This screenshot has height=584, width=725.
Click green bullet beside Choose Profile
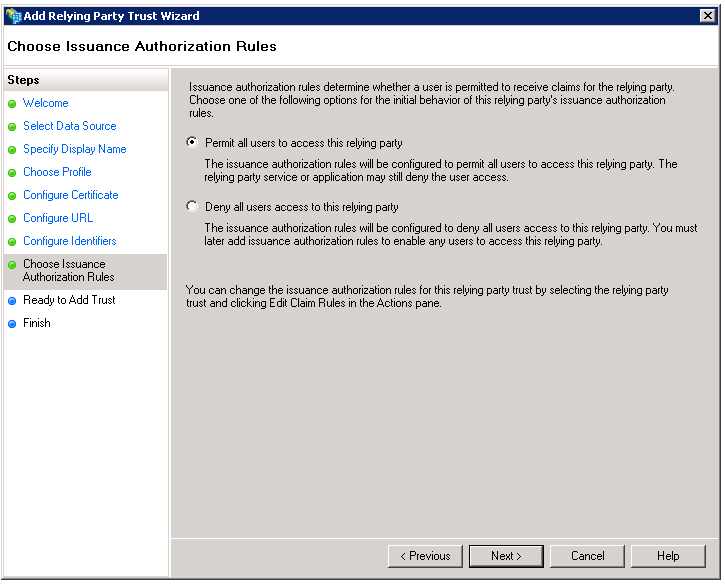pyautogui.click(x=12, y=173)
